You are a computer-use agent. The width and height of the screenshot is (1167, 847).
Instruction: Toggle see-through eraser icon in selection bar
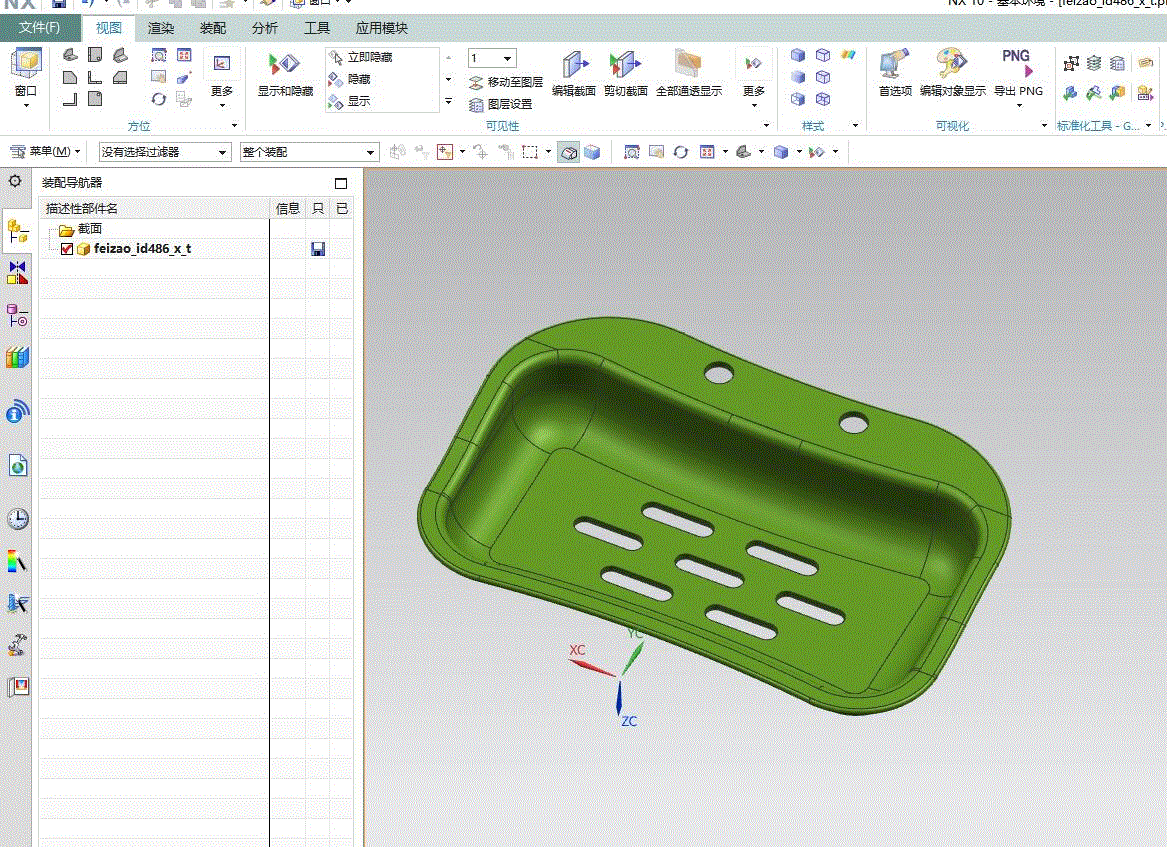click(x=569, y=153)
